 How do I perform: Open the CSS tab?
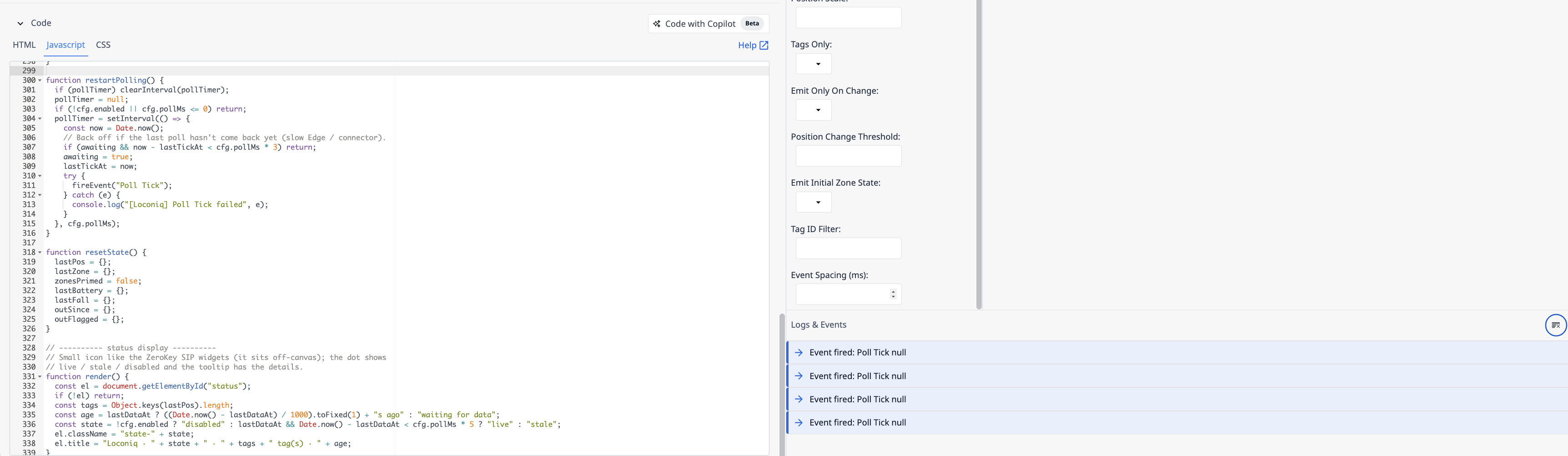(104, 45)
